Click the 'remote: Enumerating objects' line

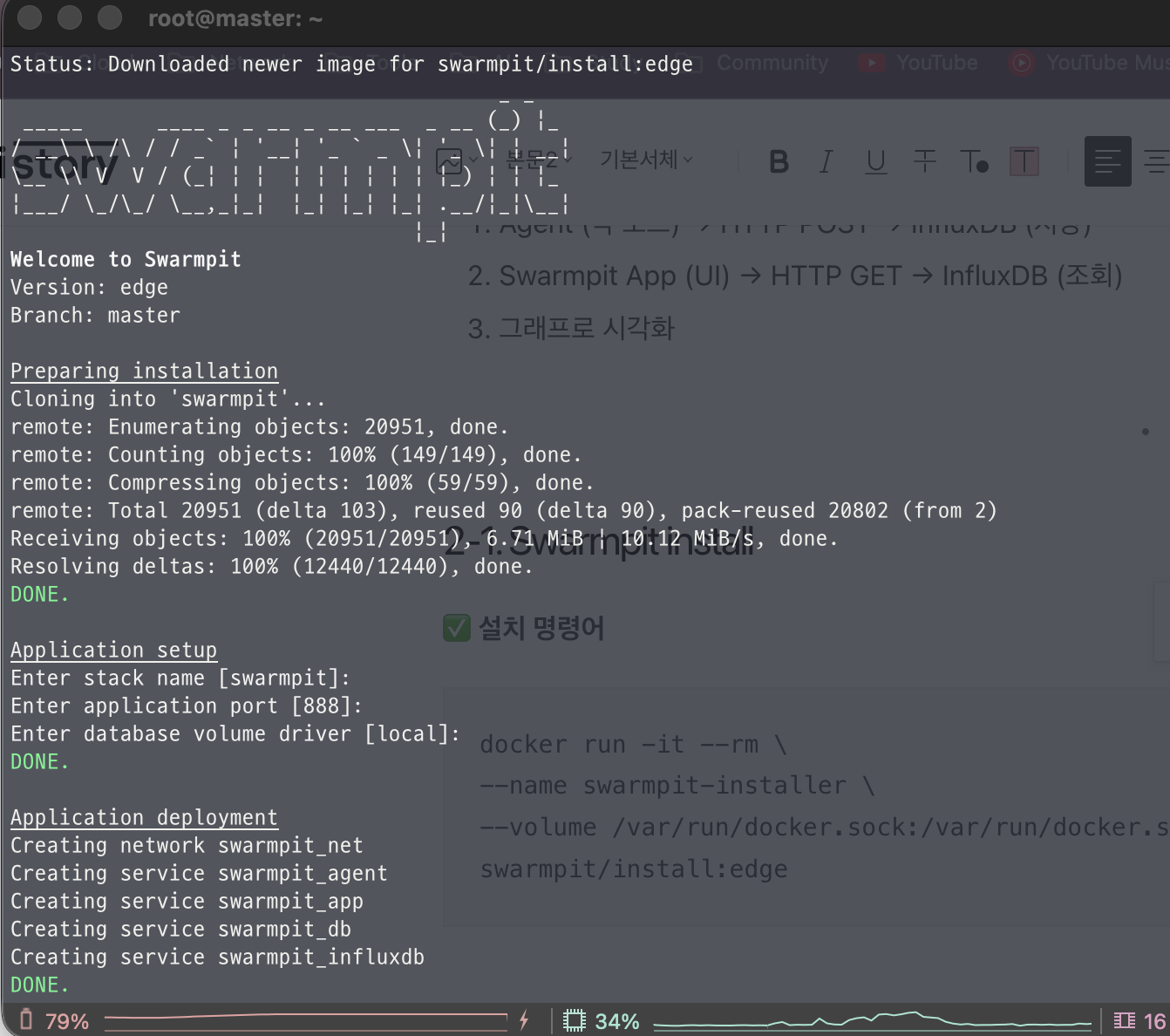pyautogui.click(x=259, y=427)
